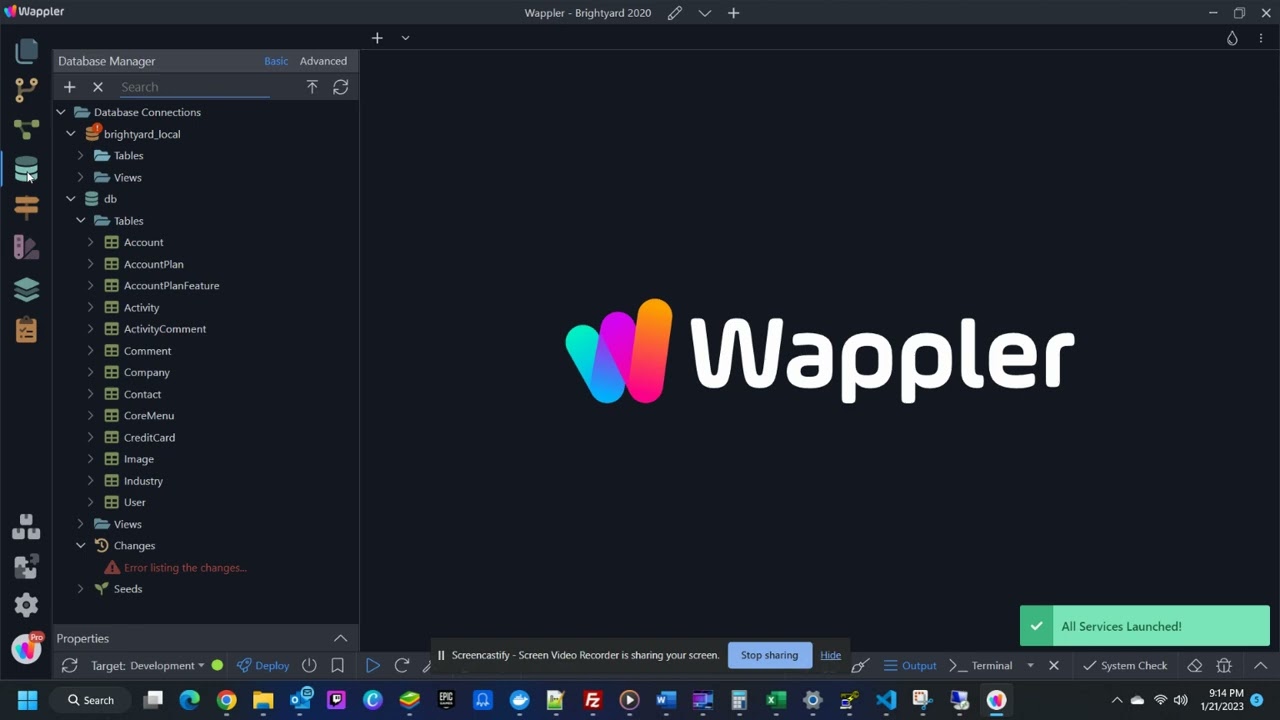This screenshot has height=720, width=1280.
Task: Click the bookmark icon in bottom bar
Action: pos(338,666)
